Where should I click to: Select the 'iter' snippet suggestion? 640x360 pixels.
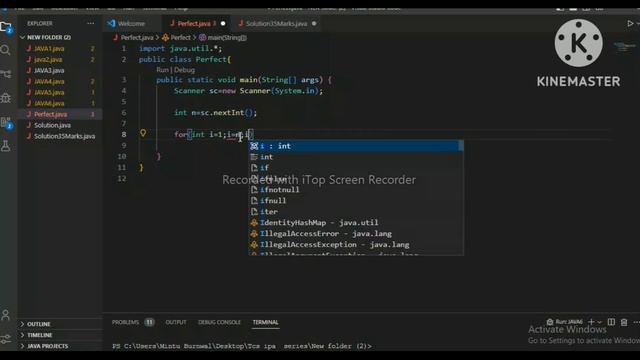(354, 212)
